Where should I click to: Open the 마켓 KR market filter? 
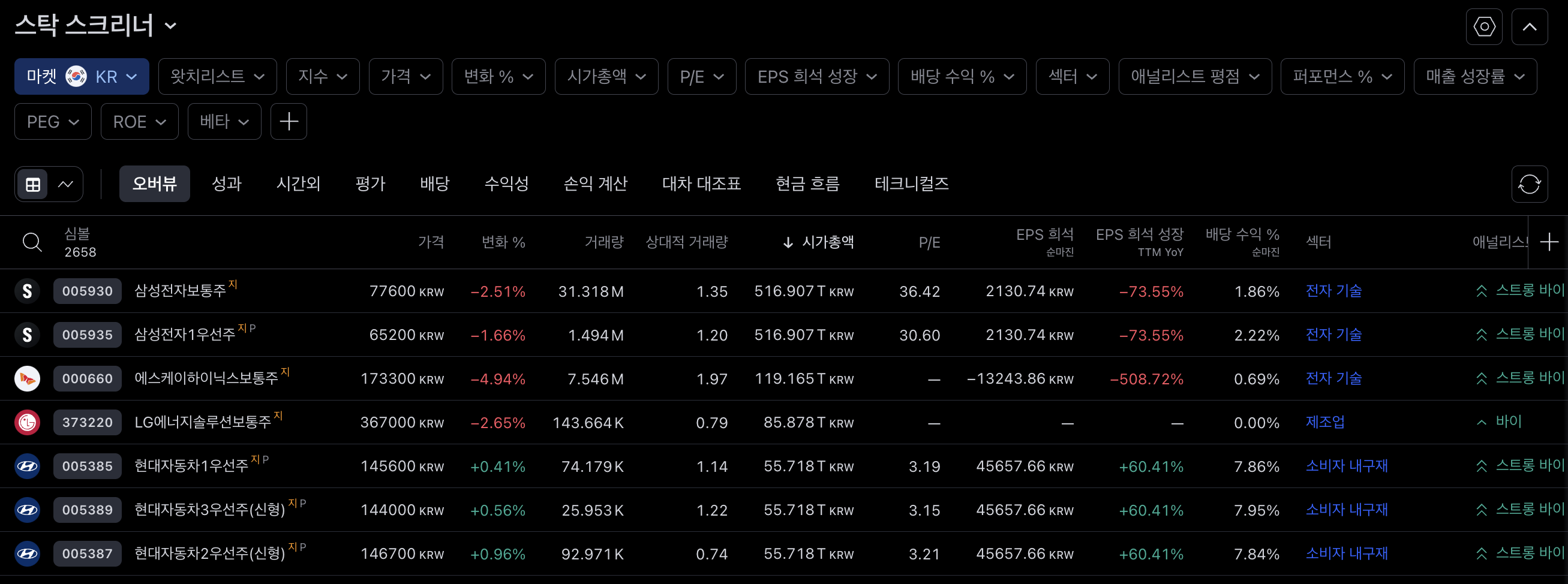tap(82, 77)
